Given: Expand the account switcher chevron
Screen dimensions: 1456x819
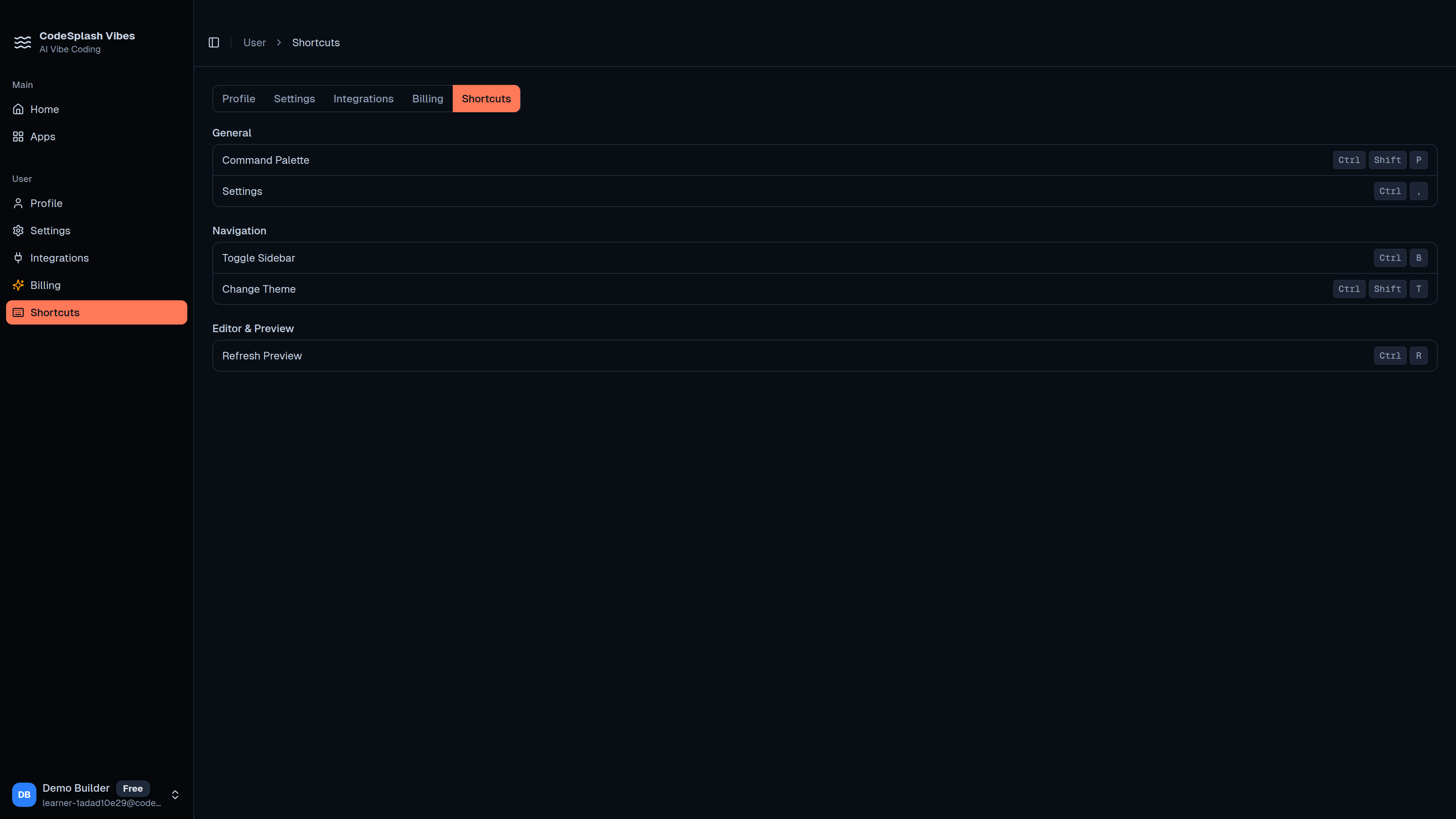Looking at the screenshot, I should coord(175,795).
